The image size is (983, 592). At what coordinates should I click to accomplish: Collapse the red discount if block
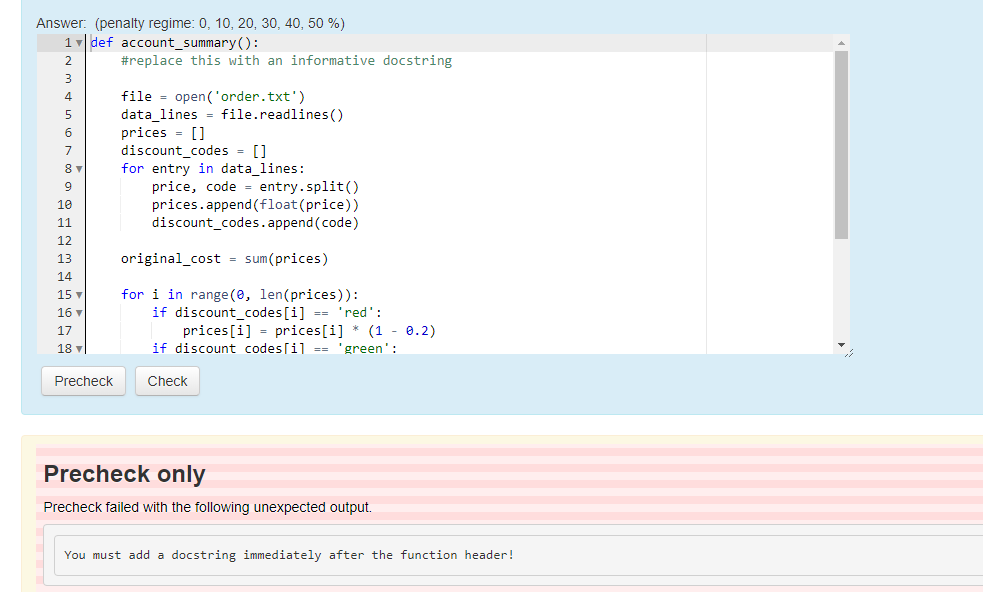[77, 312]
